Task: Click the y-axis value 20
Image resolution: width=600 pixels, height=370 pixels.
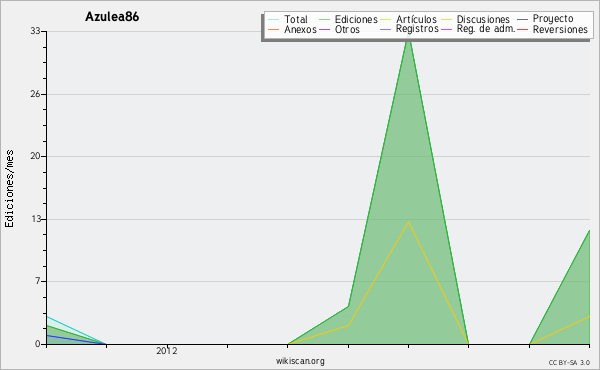Action: [36, 156]
